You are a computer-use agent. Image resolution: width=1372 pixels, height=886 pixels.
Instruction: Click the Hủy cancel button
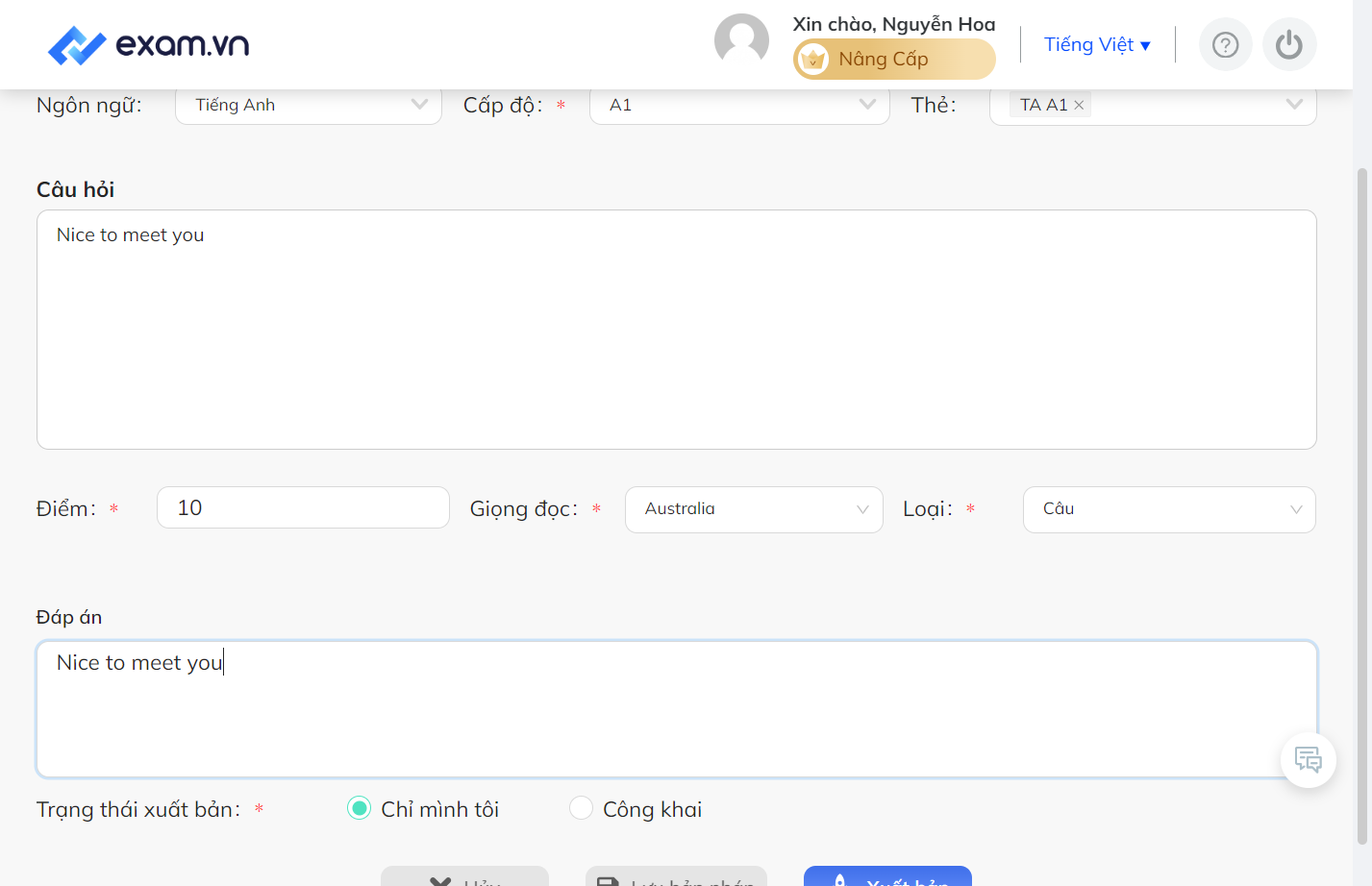click(464, 876)
